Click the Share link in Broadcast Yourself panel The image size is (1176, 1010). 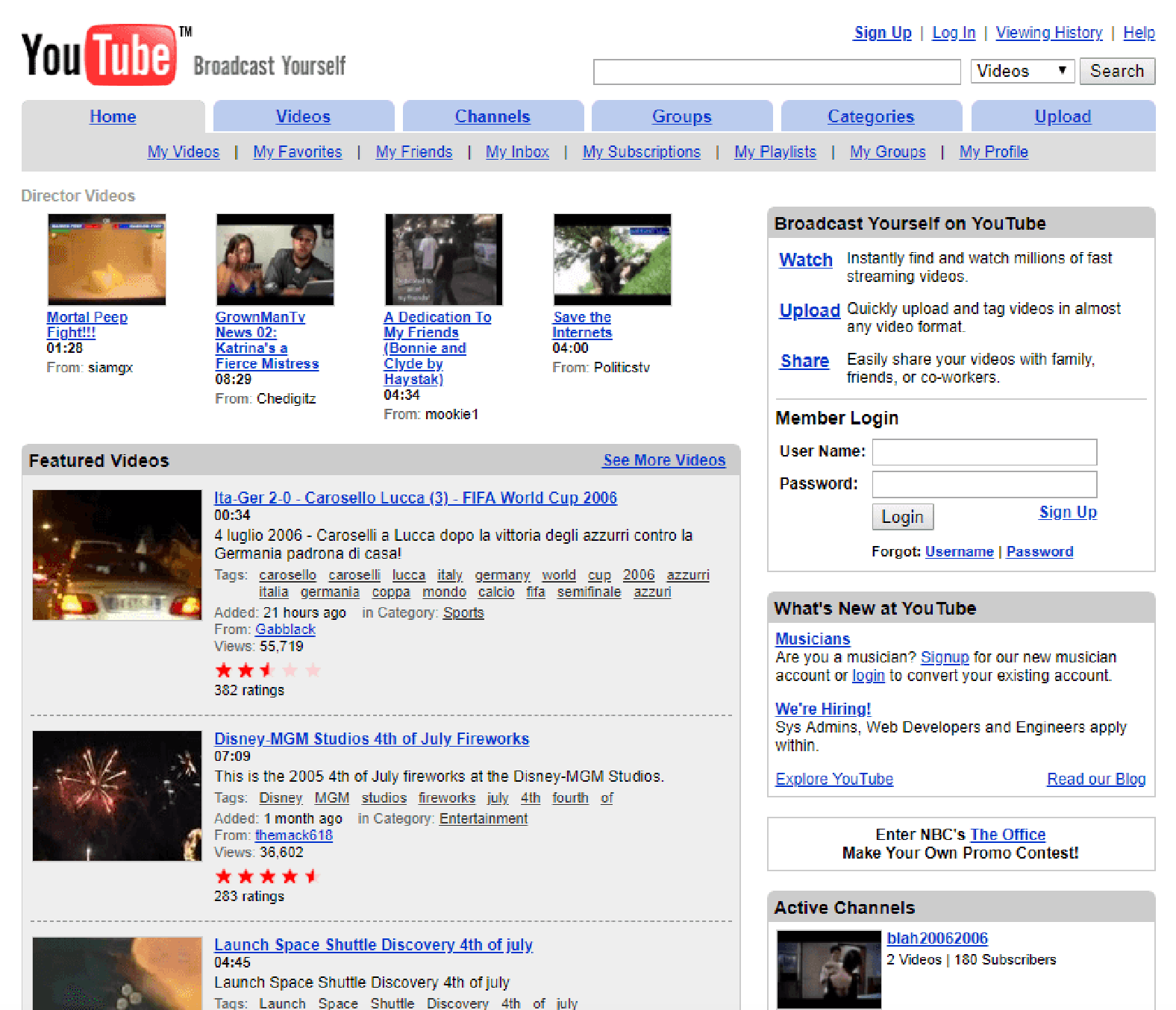[x=804, y=361]
